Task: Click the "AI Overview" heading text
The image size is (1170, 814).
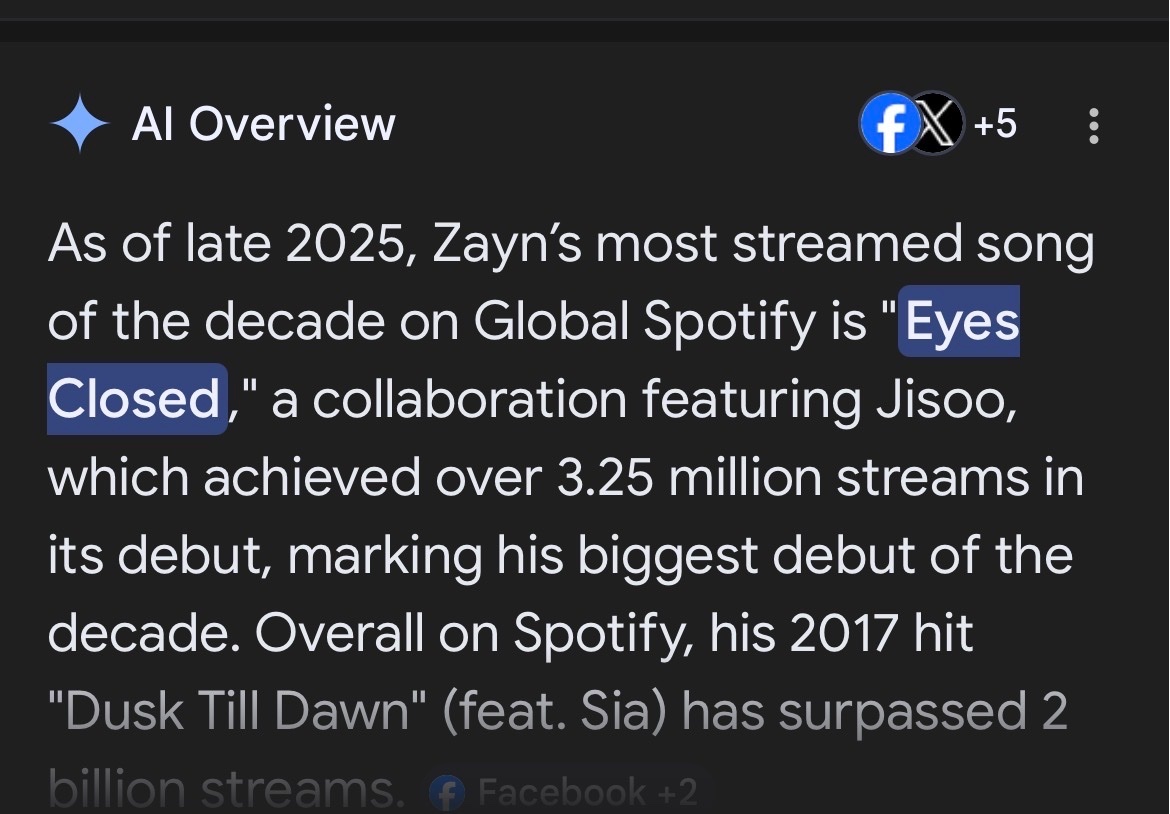Action: (263, 125)
